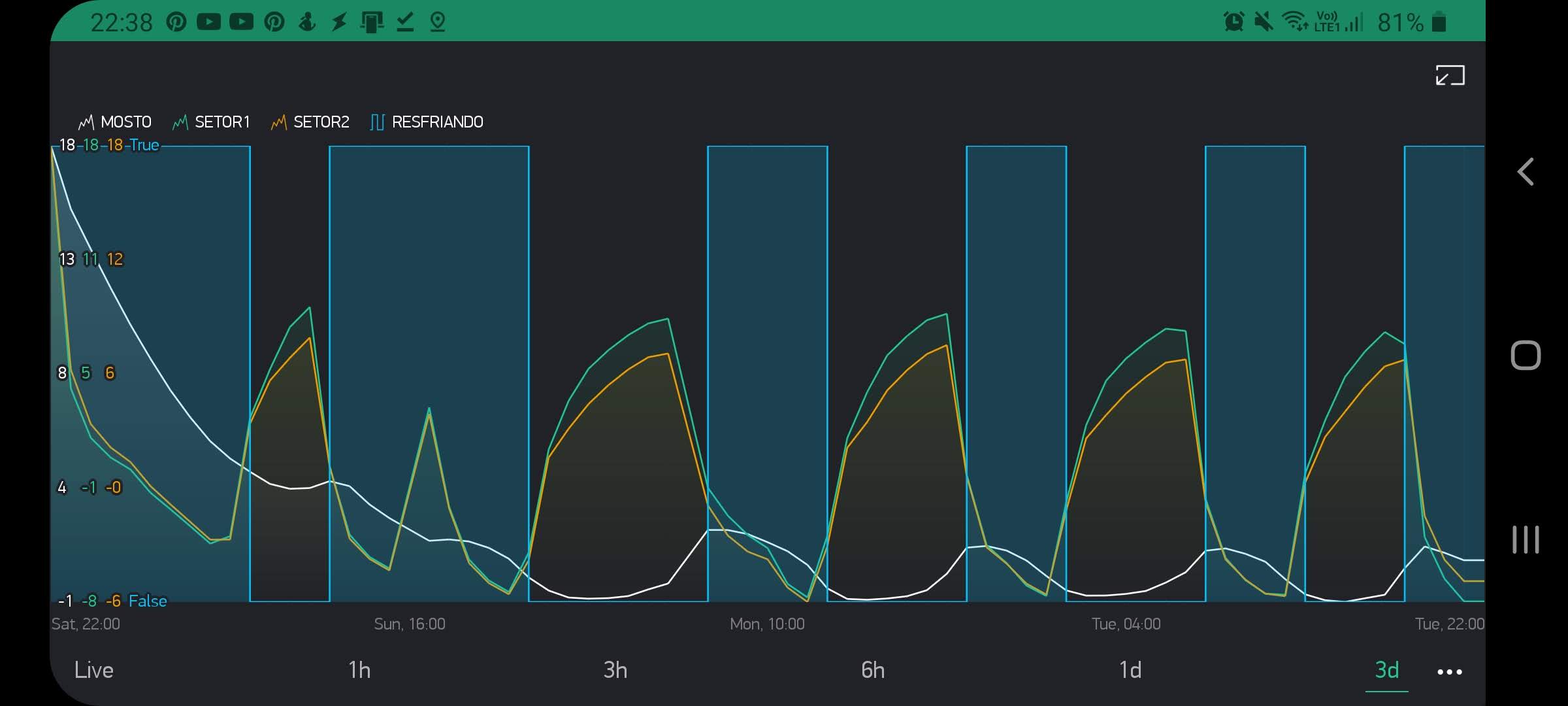This screenshot has height=706, width=1568.
Task: Tap the muted sound status icon
Action: click(1264, 22)
